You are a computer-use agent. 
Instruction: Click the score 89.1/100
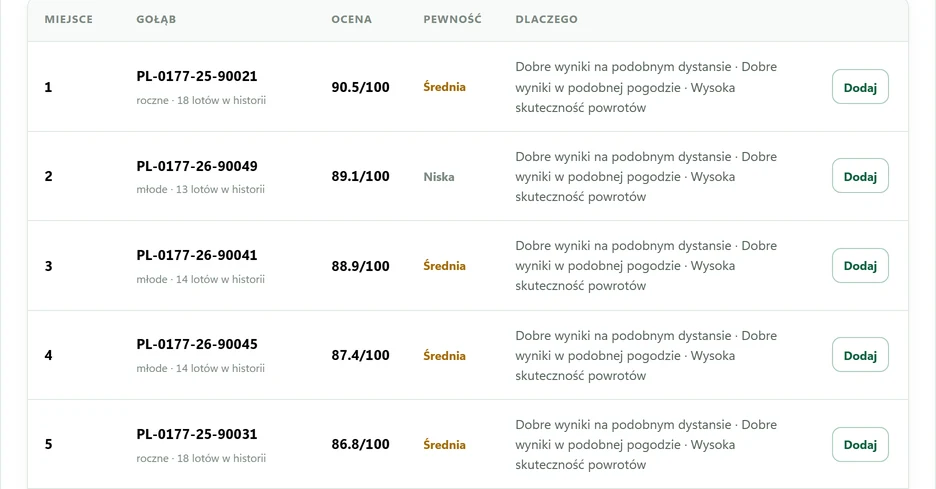pyautogui.click(x=361, y=176)
